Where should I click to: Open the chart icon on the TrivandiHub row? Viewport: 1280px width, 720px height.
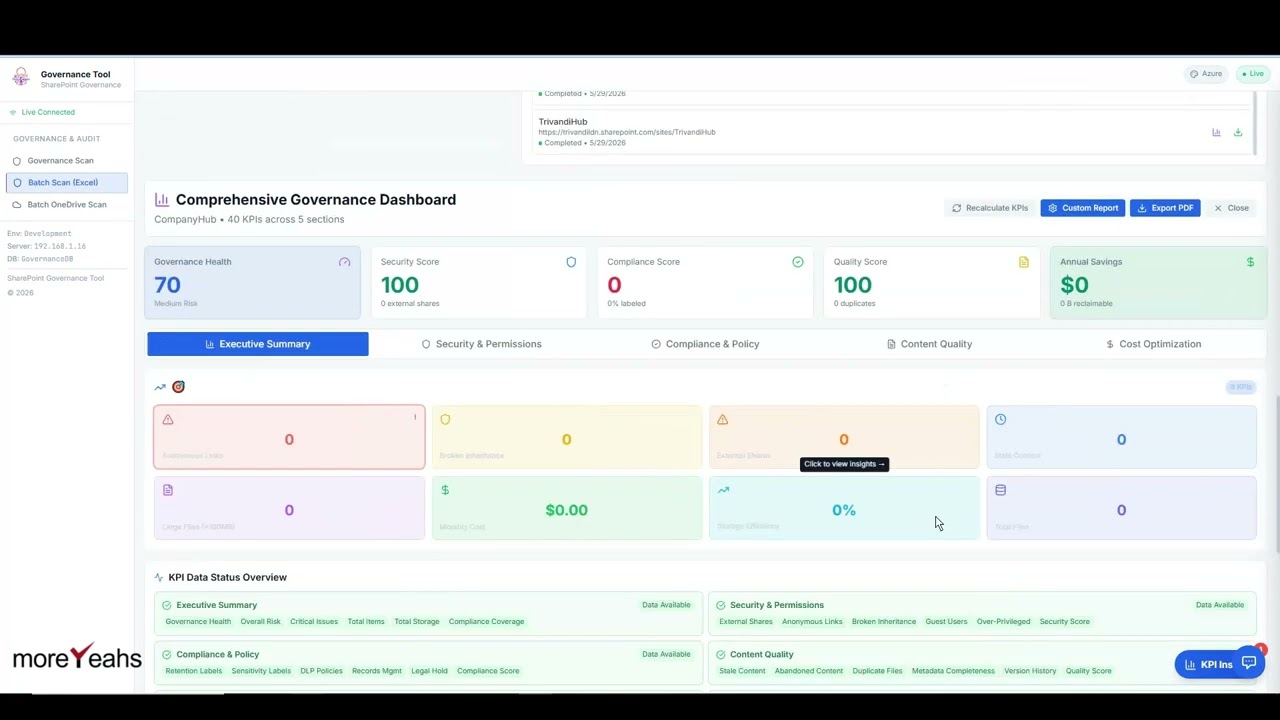1216,132
